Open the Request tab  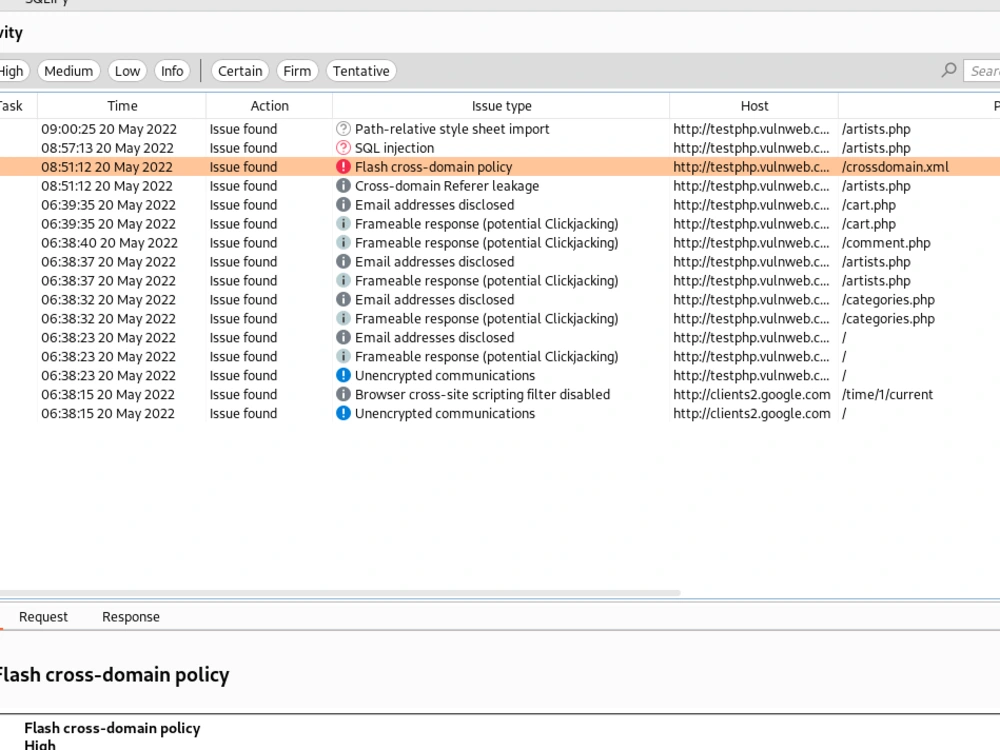click(43, 617)
